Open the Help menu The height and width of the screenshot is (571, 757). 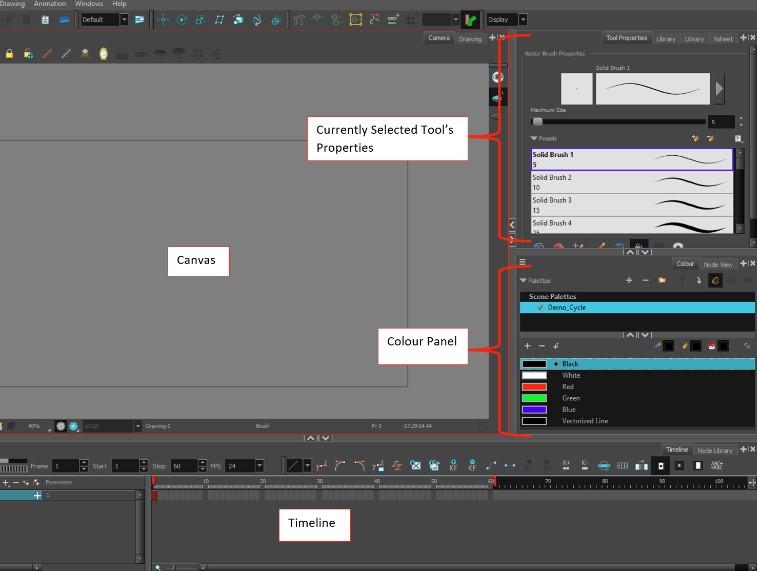[119, 4]
